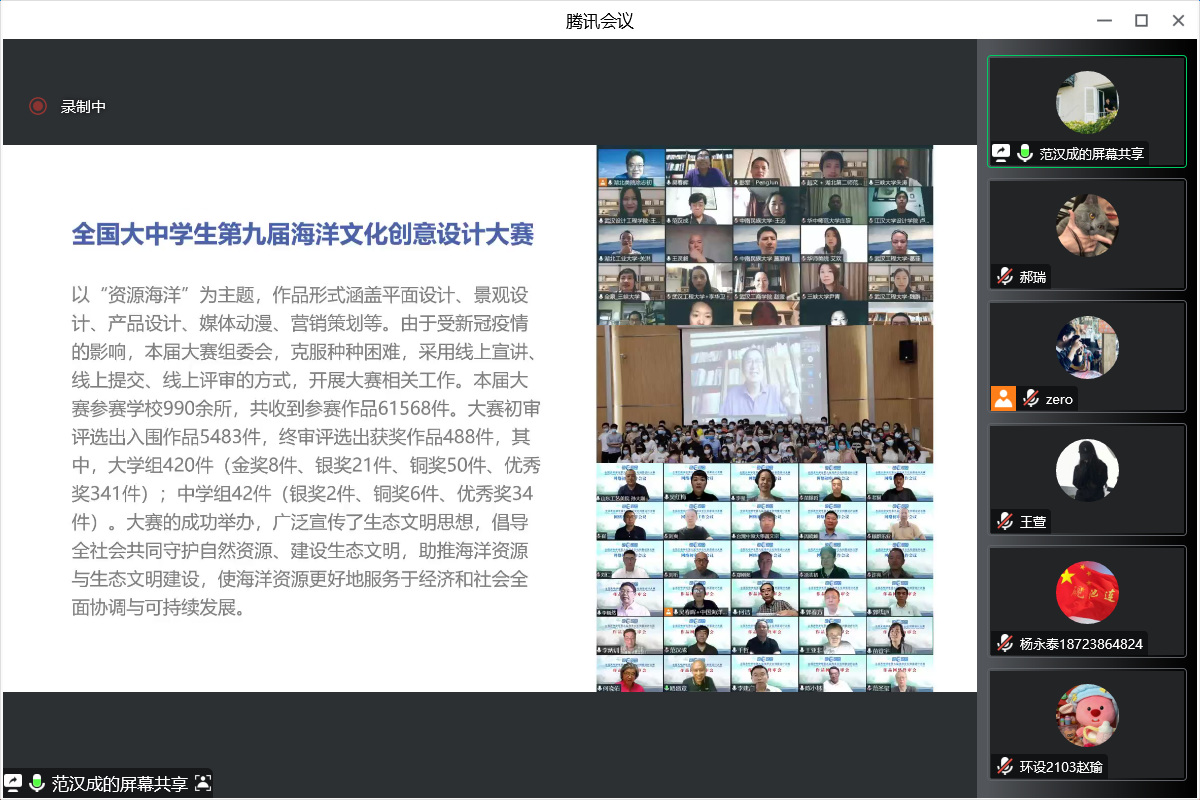Click muted microphone icon beside 王萱
This screenshot has width=1200, height=800.
click(1005, 521)
